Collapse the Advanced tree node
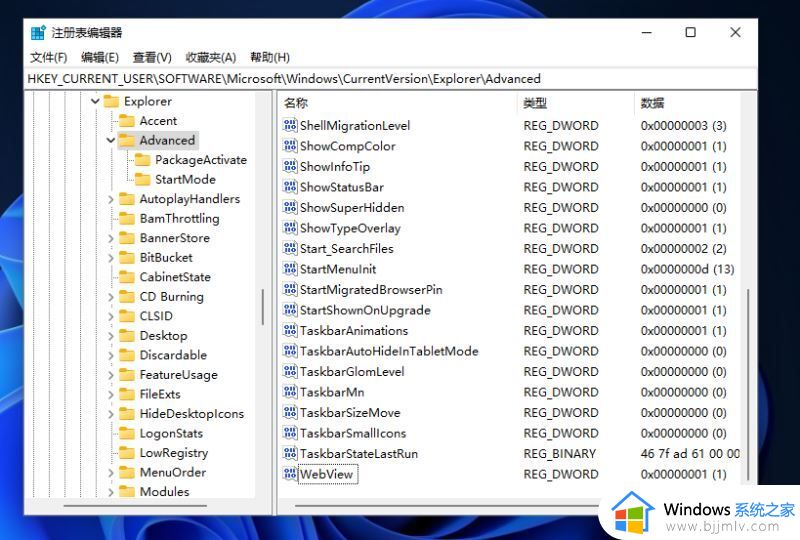The height and width of the screenshot is (540, 800). (x=111, y=140)
